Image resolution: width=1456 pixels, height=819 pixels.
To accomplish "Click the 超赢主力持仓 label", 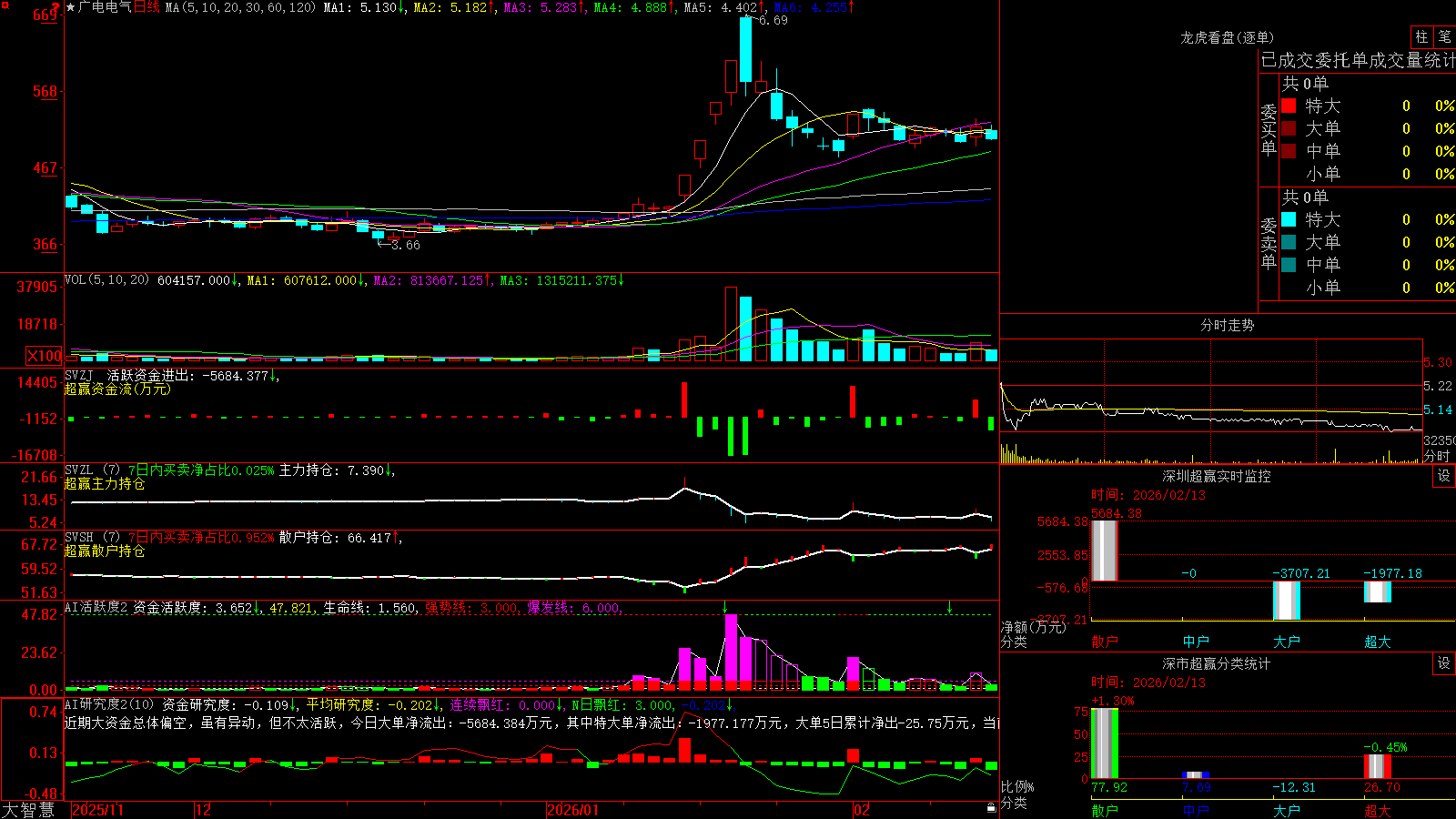I will 105,483.
